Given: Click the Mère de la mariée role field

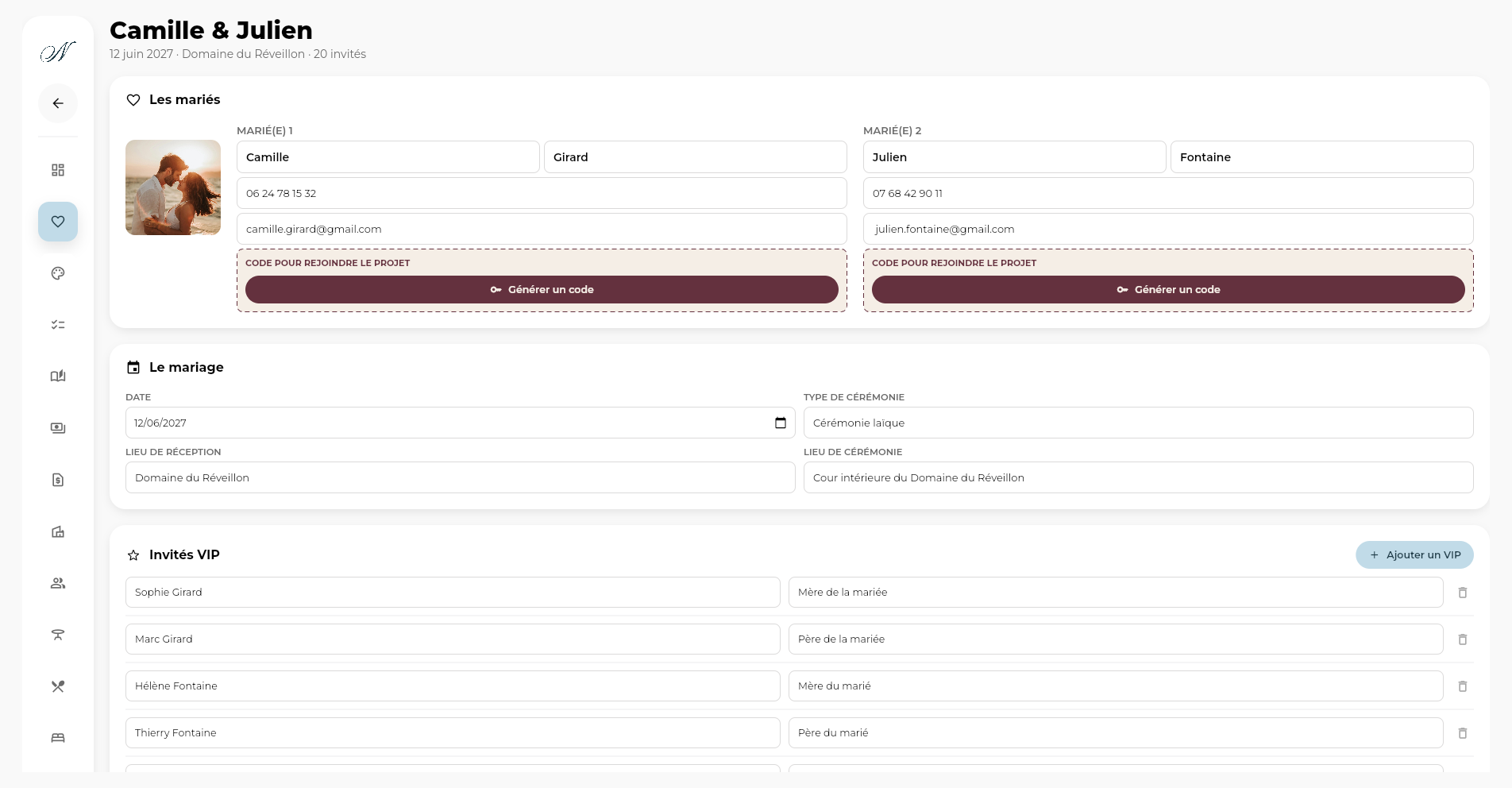Looking at the screenshot, I should 1116,593.
